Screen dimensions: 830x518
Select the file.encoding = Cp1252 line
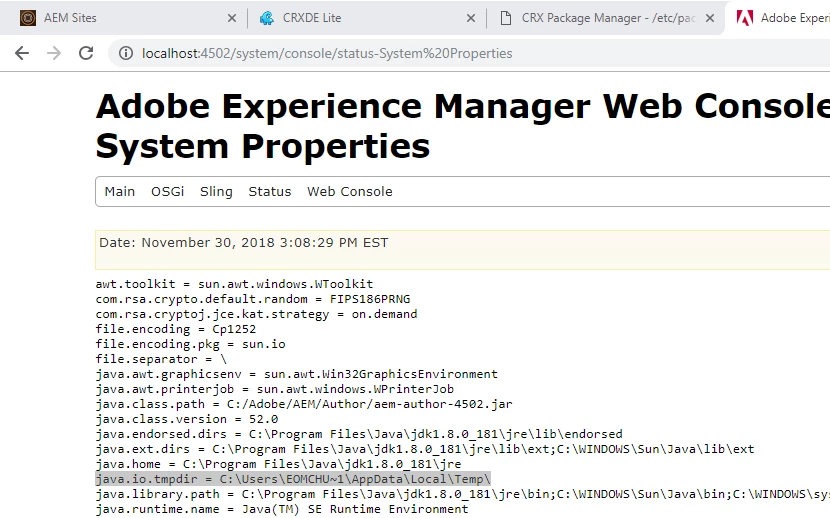pos(176,329)
